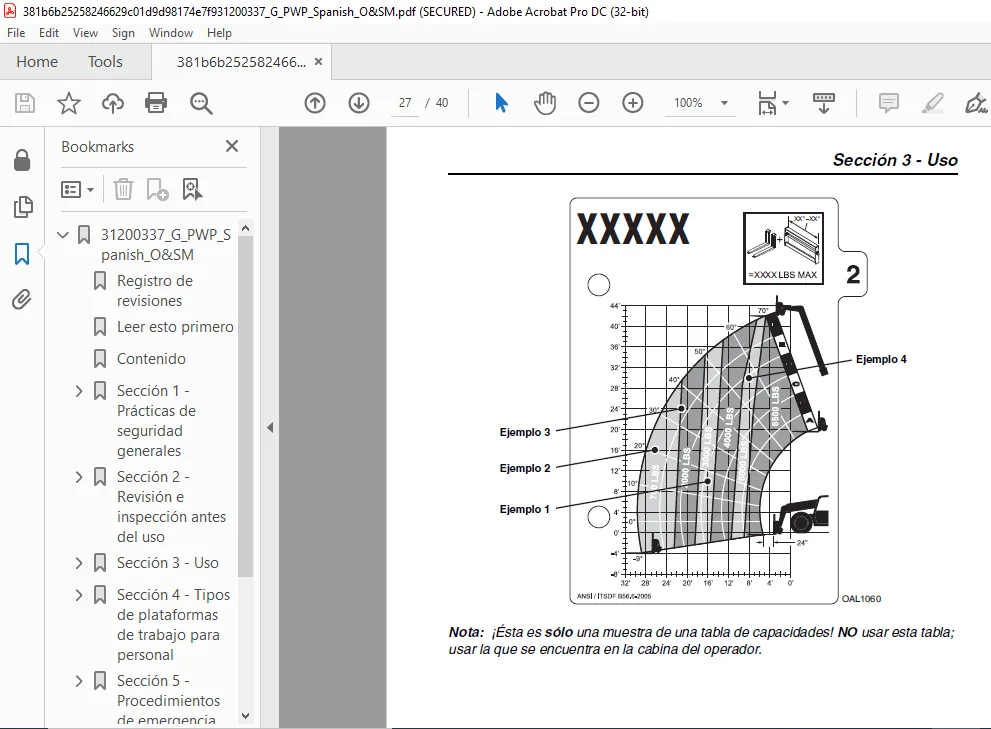Open the Help menu
The width and height of the screenshot is (991, 729).
pyautogui.click(x=219, y=33)
